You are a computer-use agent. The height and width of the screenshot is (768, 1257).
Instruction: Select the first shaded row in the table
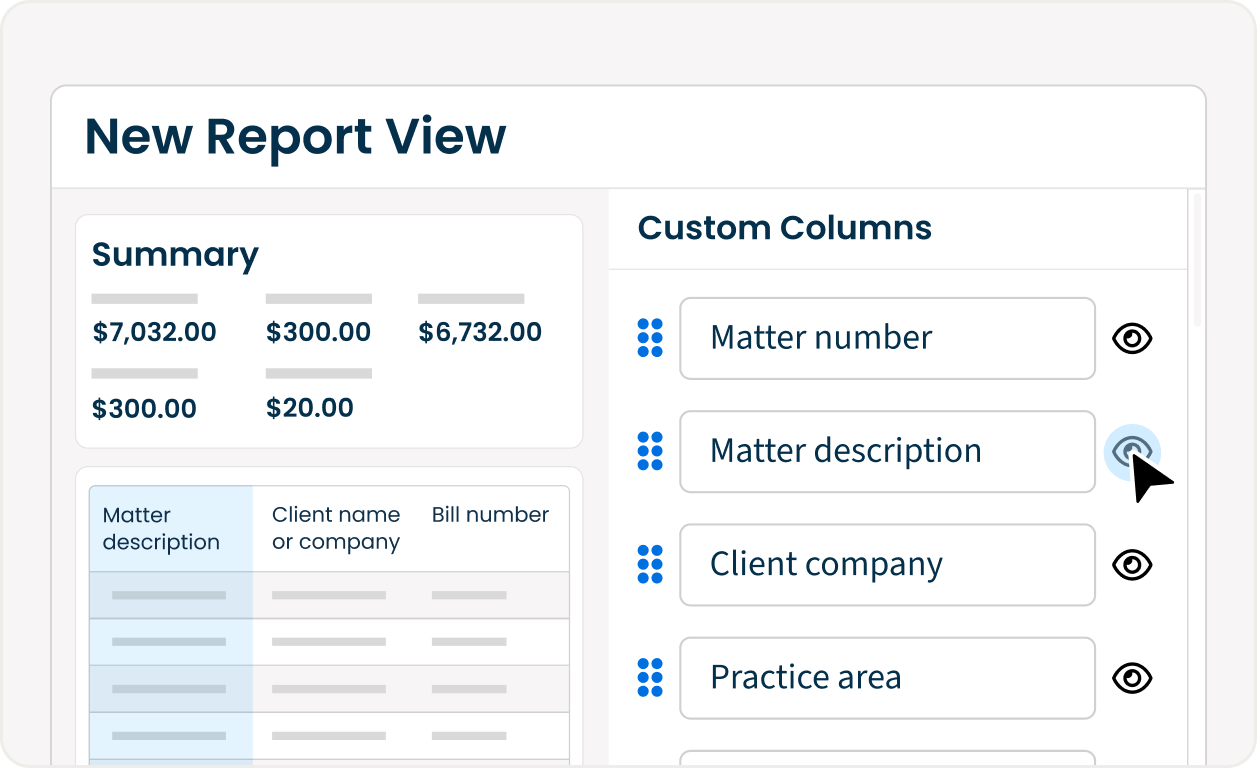(330, 594)
